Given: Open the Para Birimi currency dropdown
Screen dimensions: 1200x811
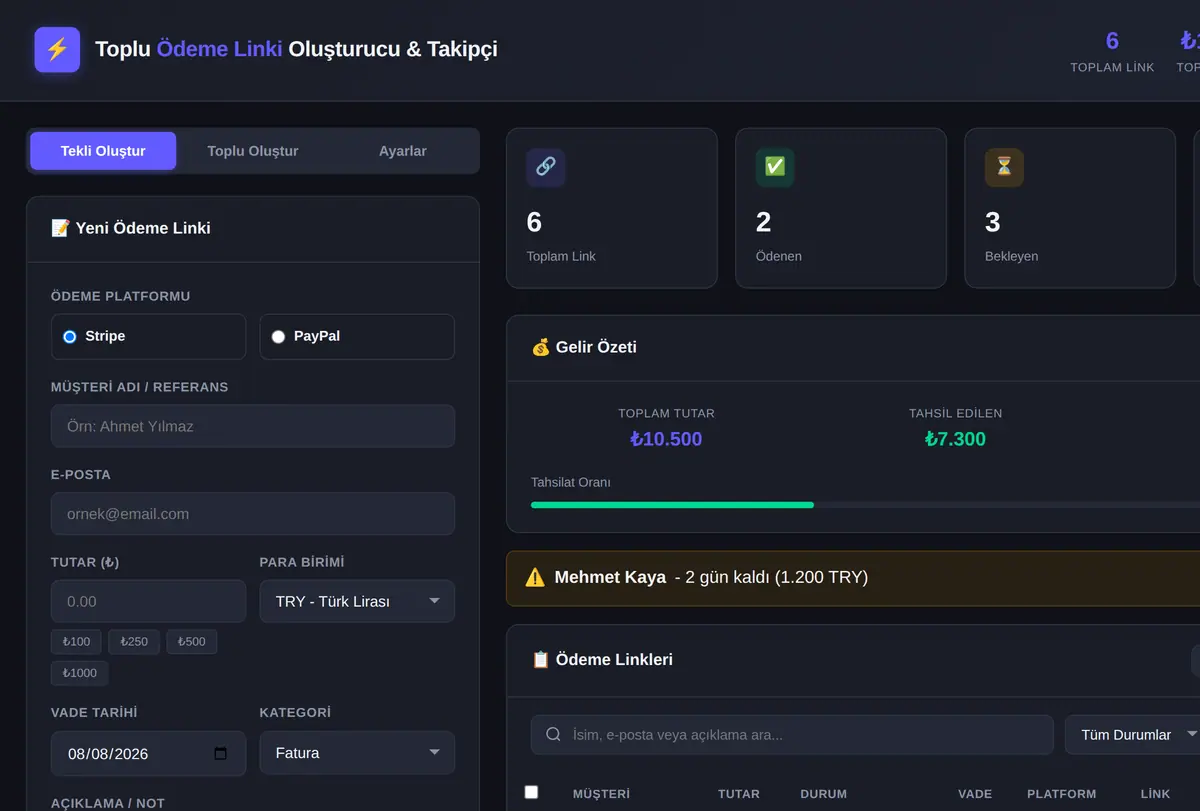Looking at the screenshot, I should (357, 601).
